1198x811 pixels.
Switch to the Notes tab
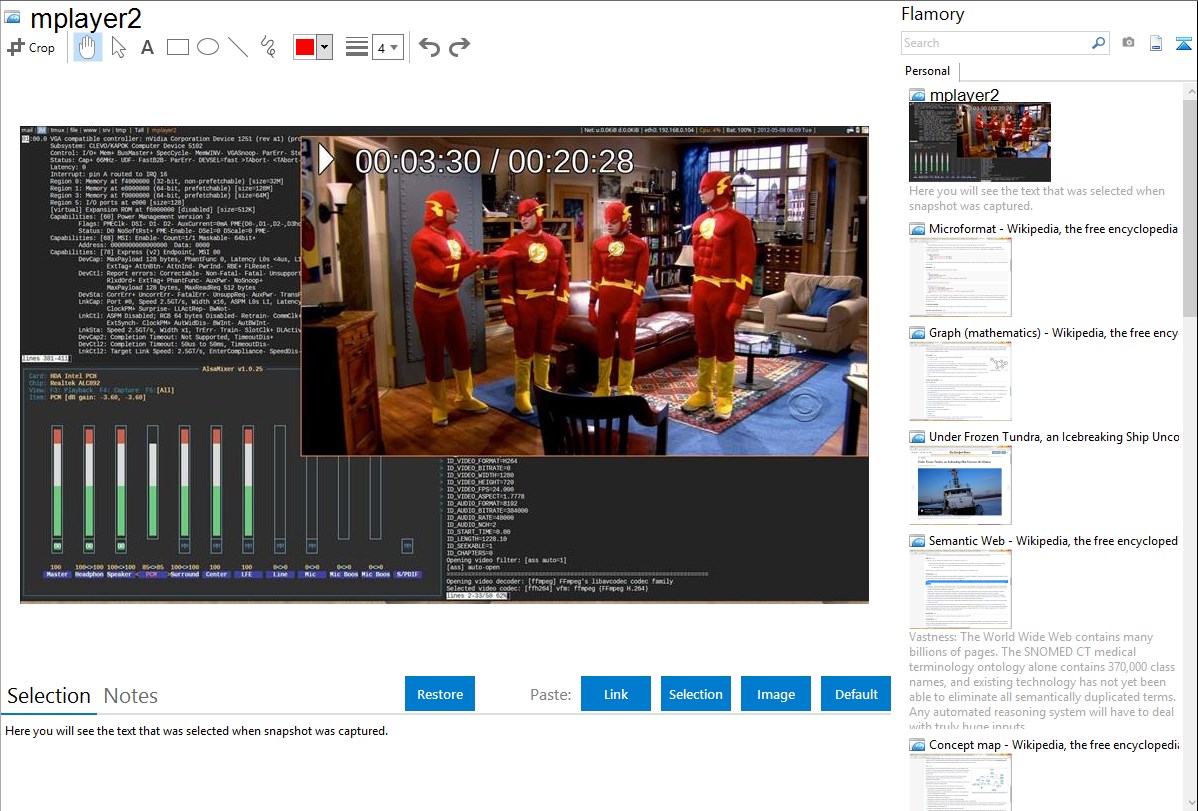click(x=131, y=696)
